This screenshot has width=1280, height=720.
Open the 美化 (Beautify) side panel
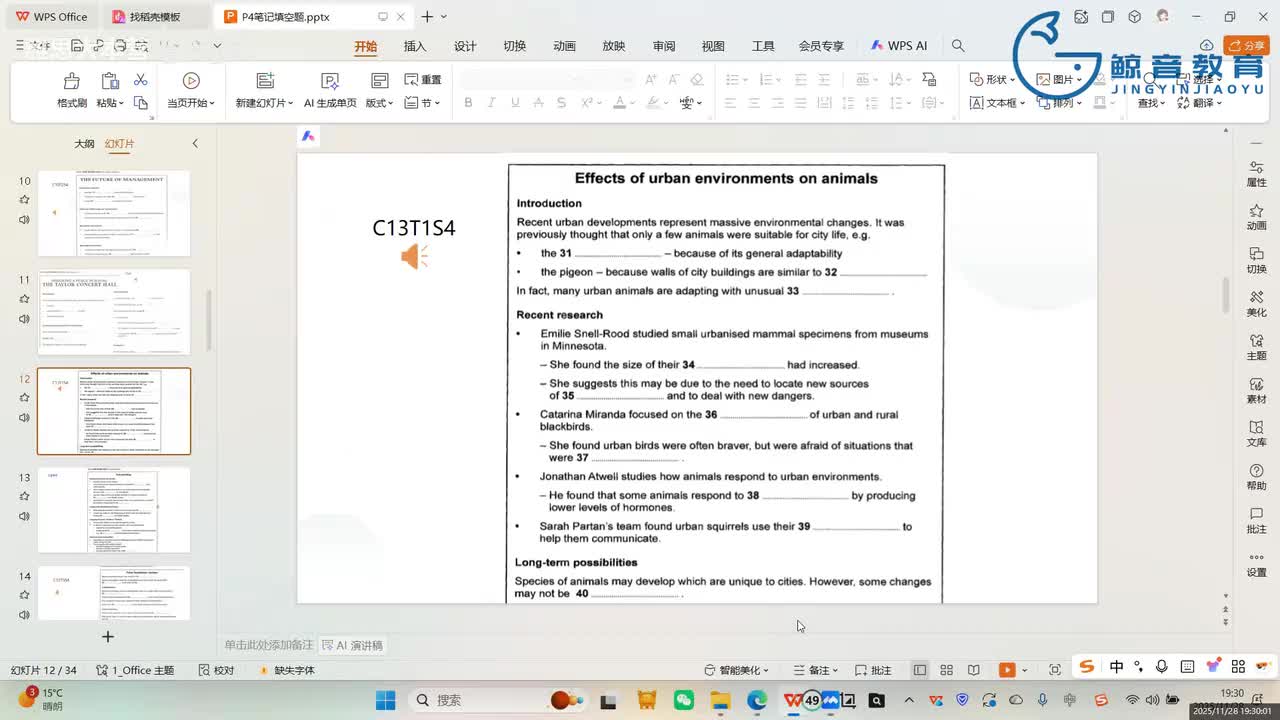(1256, 303)
